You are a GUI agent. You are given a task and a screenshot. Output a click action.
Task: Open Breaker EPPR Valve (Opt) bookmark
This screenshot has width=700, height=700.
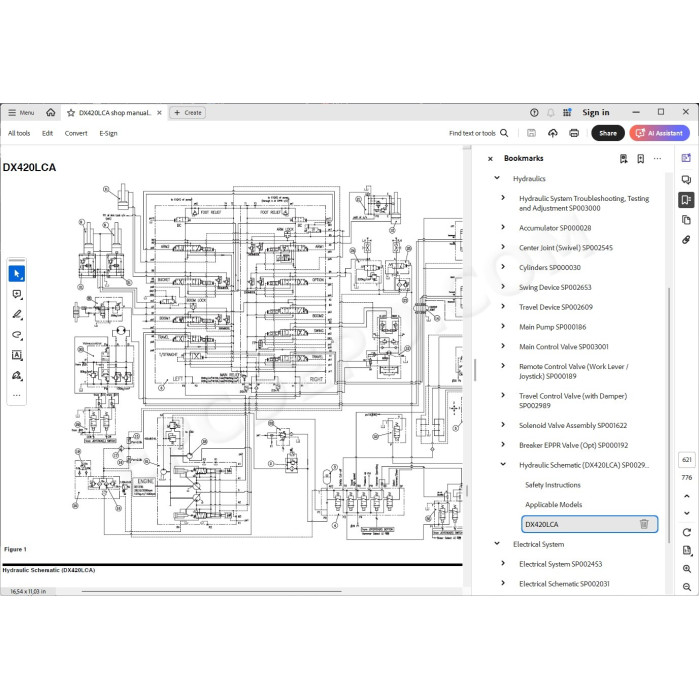coord(573,445)
